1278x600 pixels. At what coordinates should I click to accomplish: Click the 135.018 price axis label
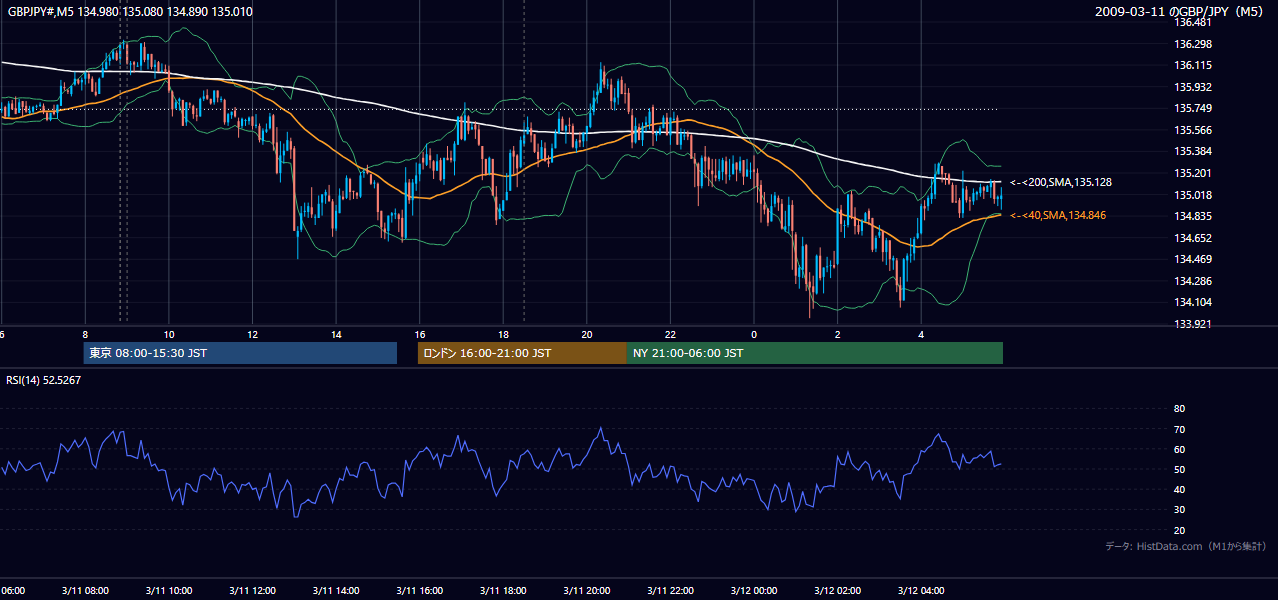pos(1193,195)
